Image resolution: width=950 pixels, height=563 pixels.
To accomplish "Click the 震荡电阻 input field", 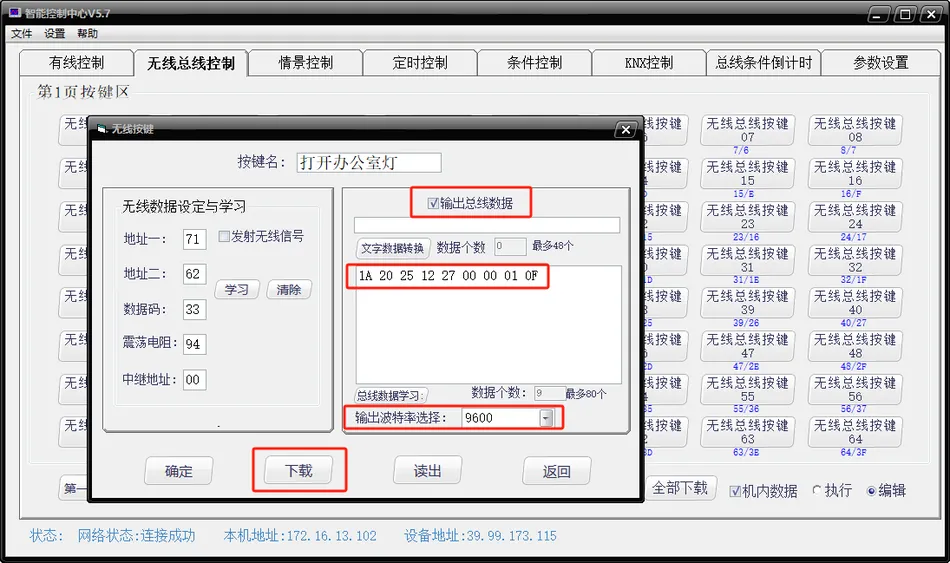I will 194,344.
